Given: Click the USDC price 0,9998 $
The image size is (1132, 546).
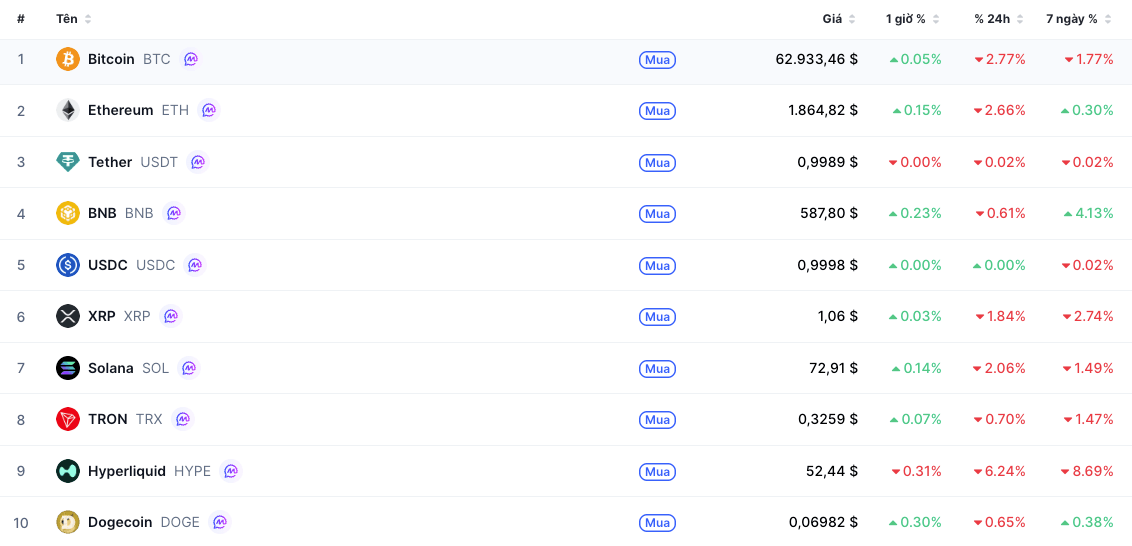Looking at the screenshot, I should coord(827,265).
